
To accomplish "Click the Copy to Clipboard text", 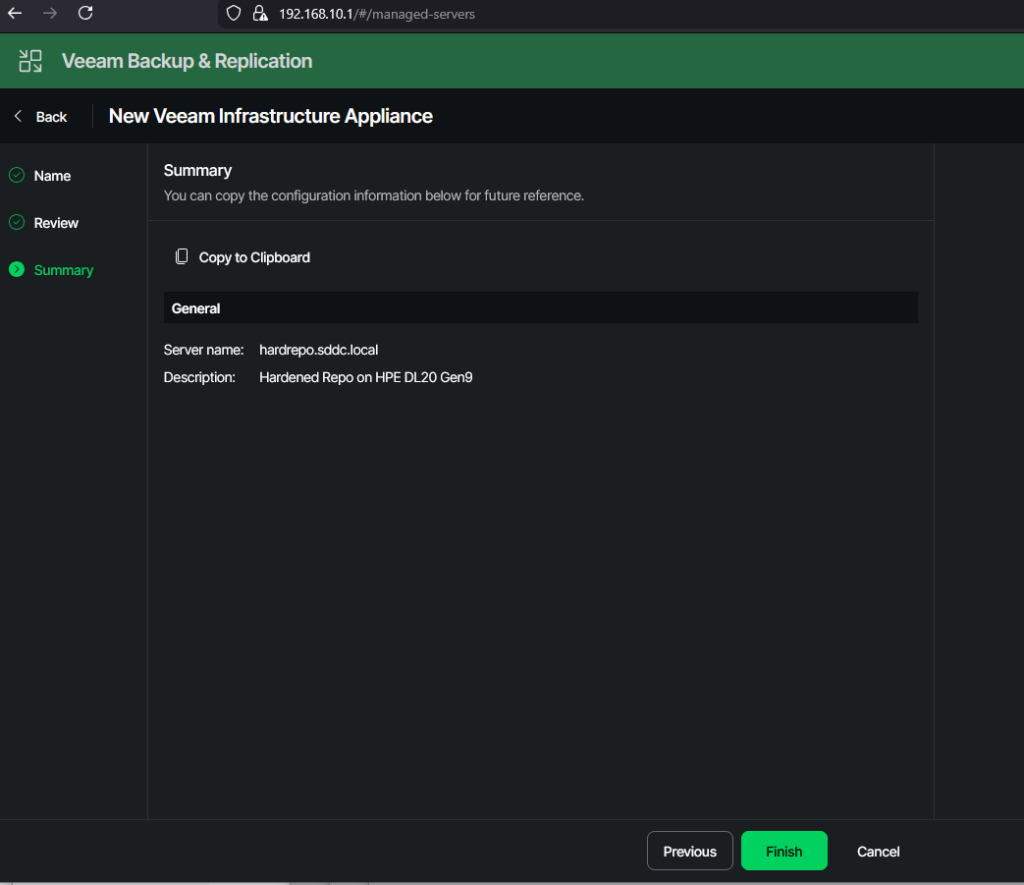I will pyautogui.click(x=254, y=257).
